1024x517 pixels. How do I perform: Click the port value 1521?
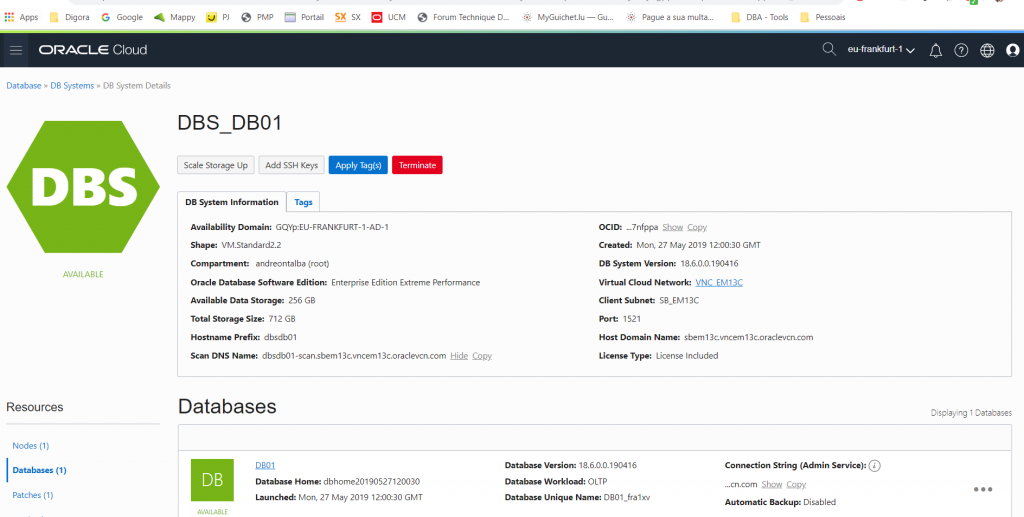(632, 319)
